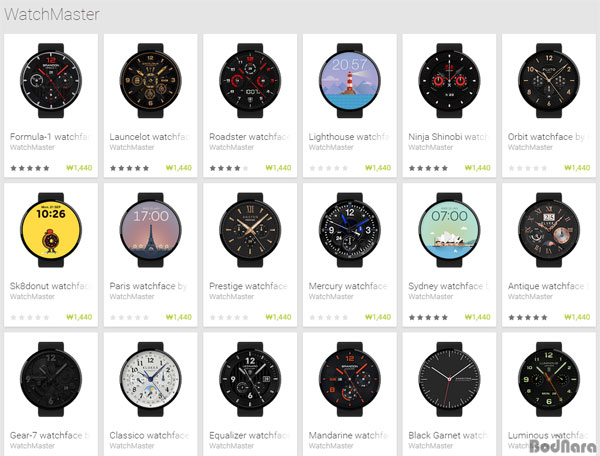This screenshot has height=456, width=600.
Task: Select the Launcelot watchface image
Action: (150, 80)
